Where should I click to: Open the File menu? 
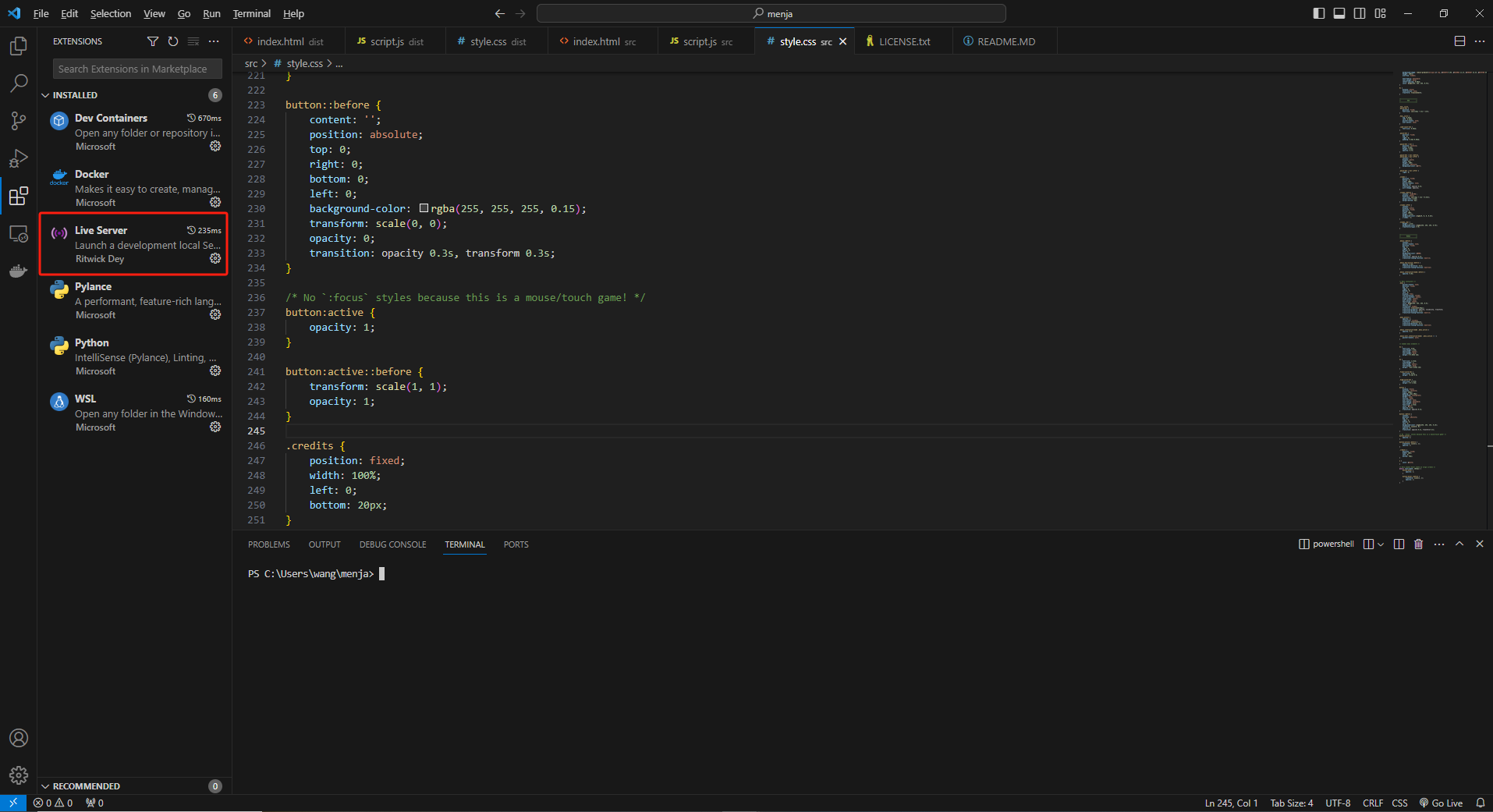pos(41,13)
